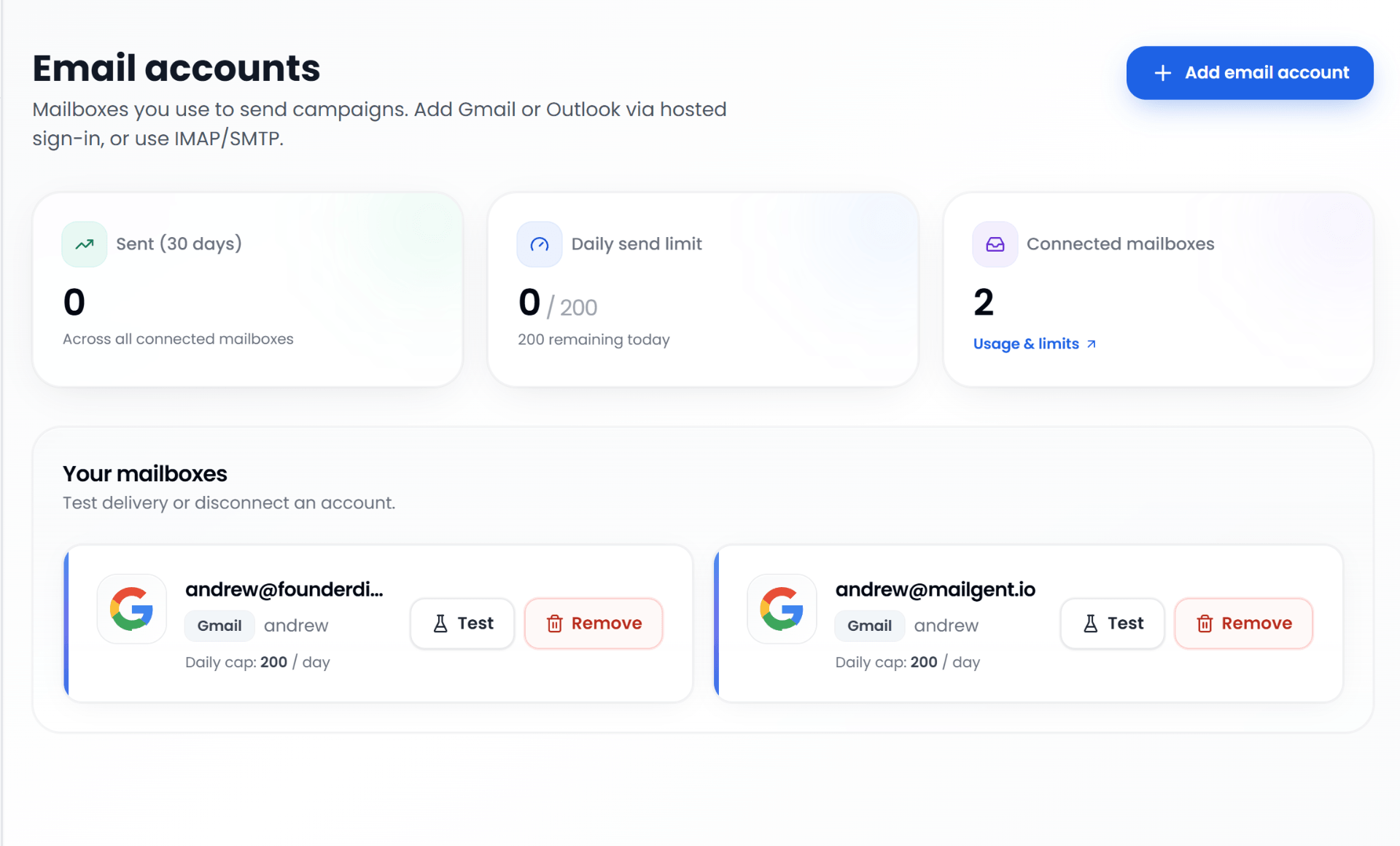Click the Google logo on the andrew@mailgent.io mailbox
This screenshot has height=846, width=1400.
click(x=782, y=609)
